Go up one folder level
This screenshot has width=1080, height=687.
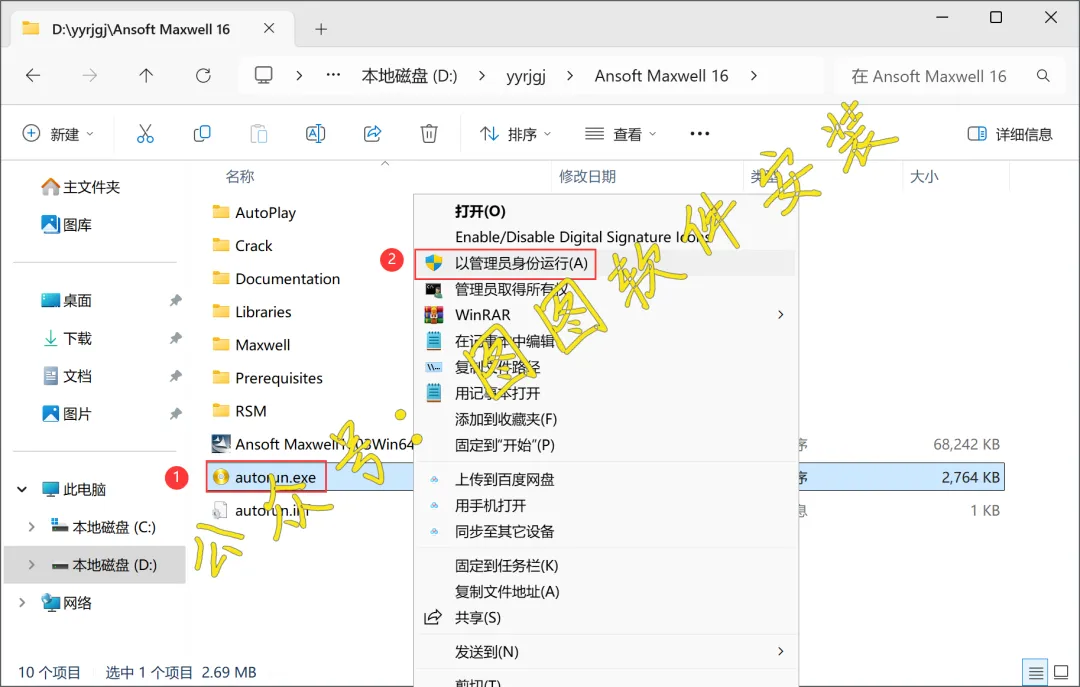pos(146,75)
